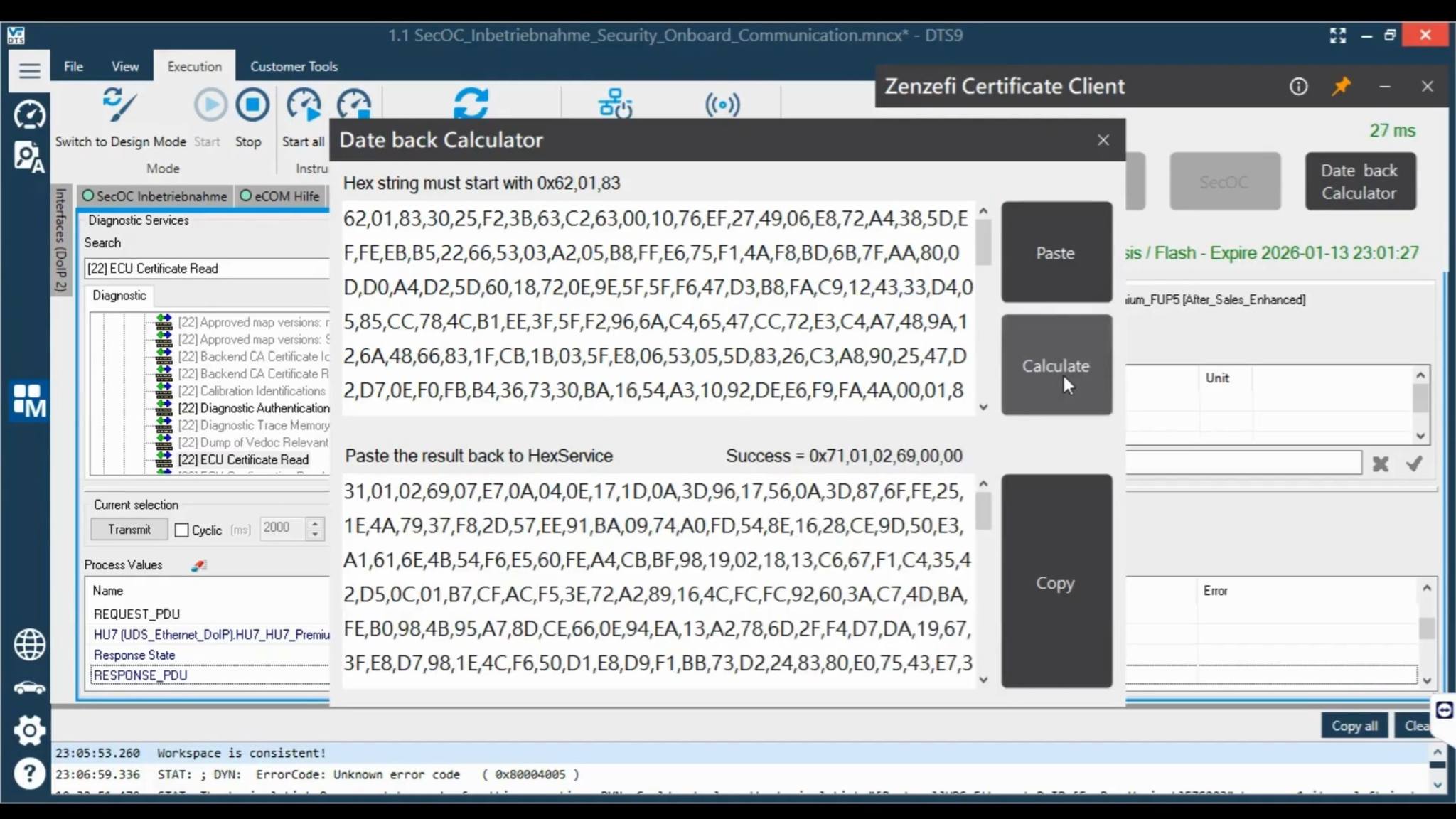Close the Date back Calculator dialog
Screen dimensions: 1456x819
[1103, 140]
